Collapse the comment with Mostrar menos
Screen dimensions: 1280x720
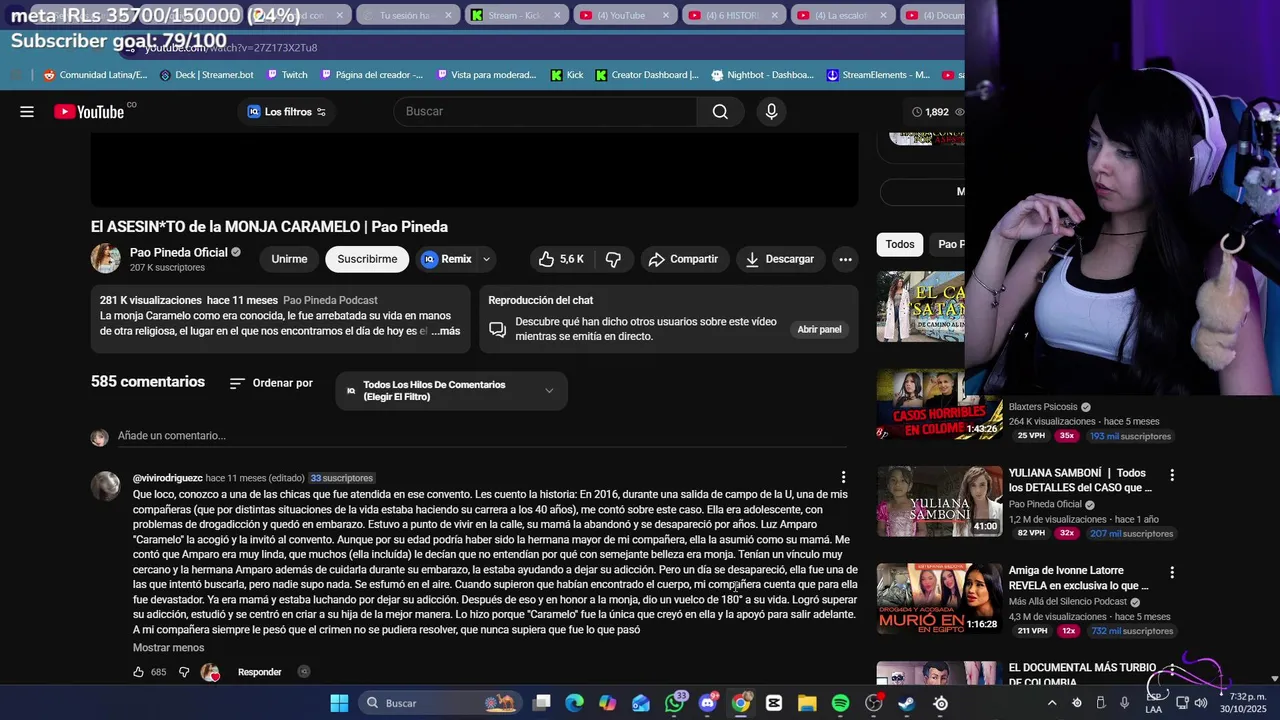click(x=168, y=648)
